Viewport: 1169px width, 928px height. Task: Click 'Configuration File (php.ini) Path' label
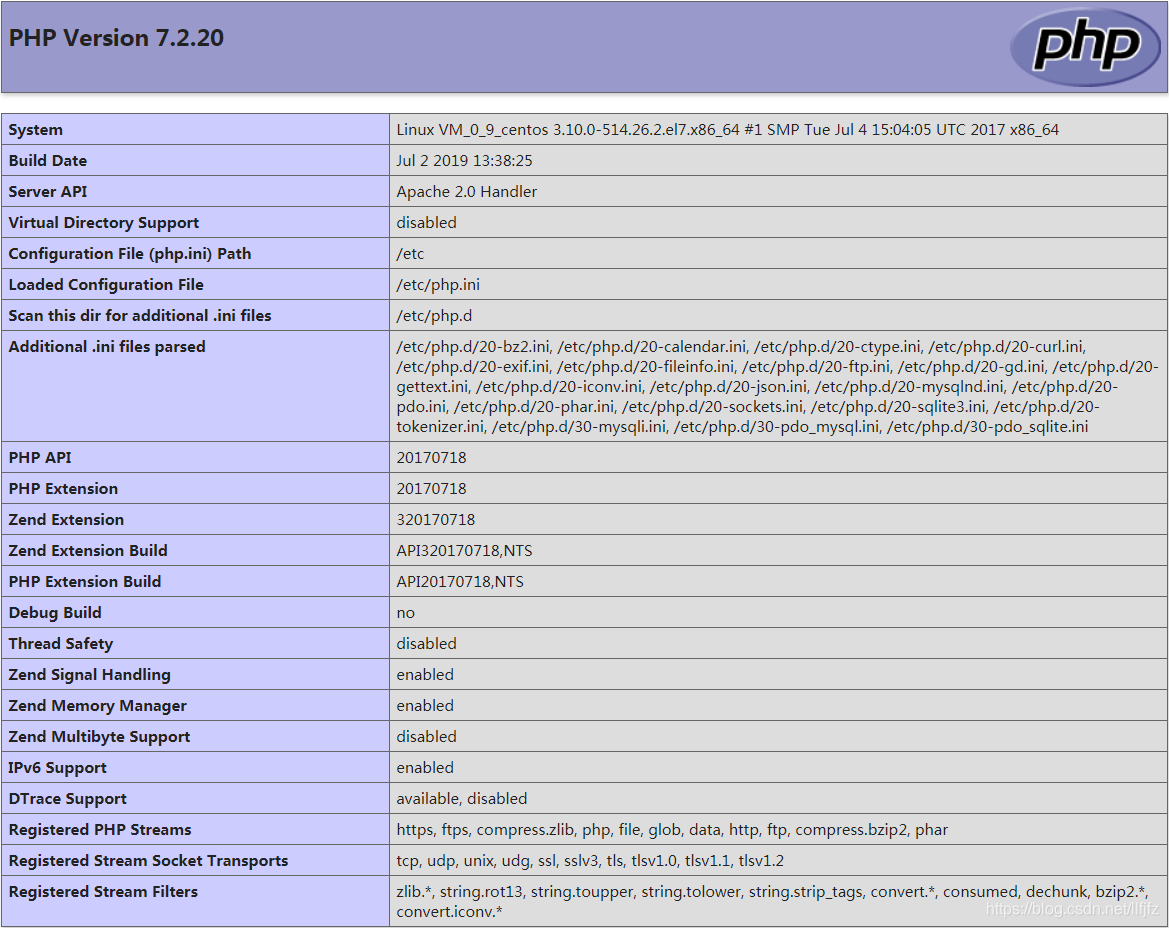(130, 253)
